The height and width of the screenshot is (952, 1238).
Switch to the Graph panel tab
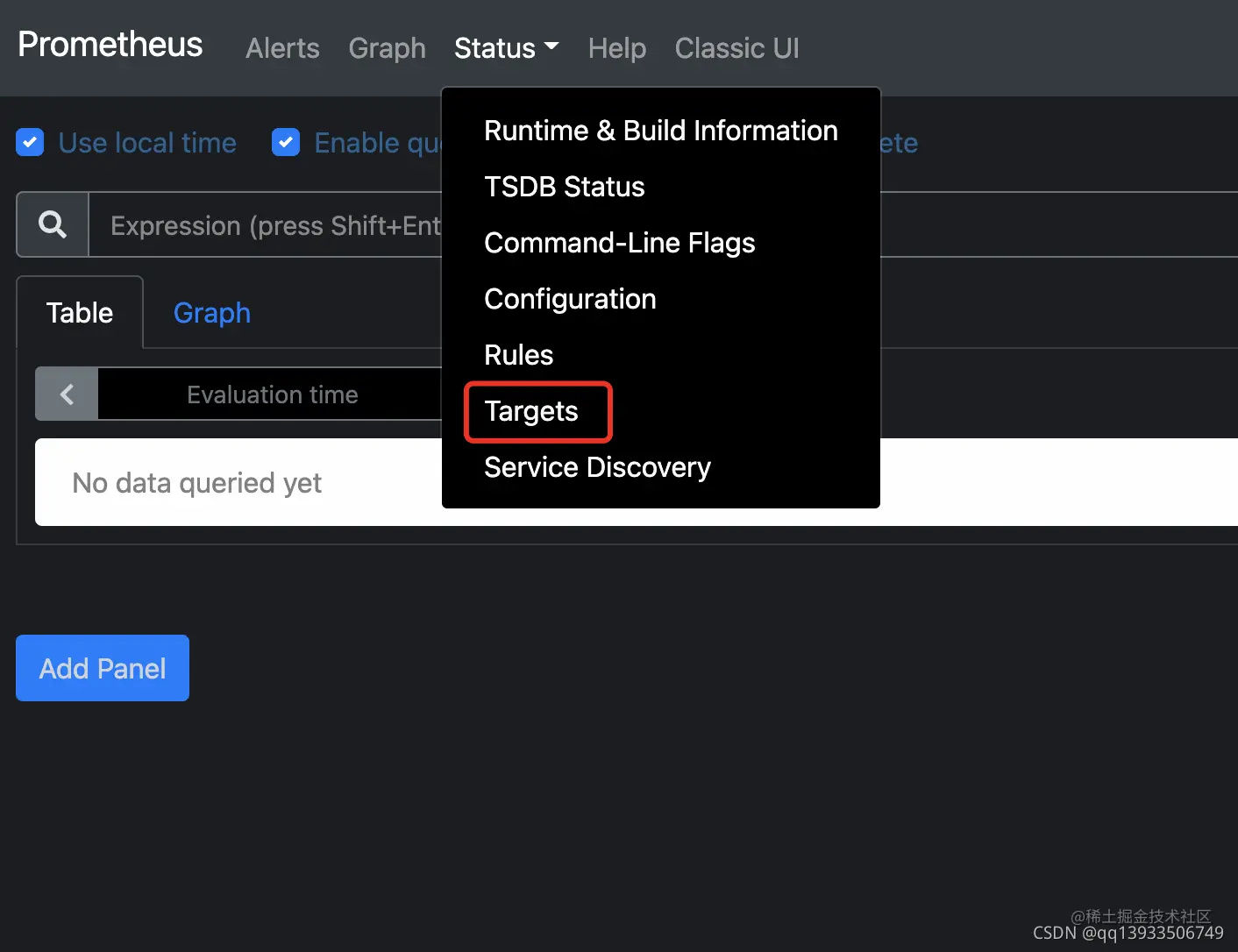click(212, 313)
